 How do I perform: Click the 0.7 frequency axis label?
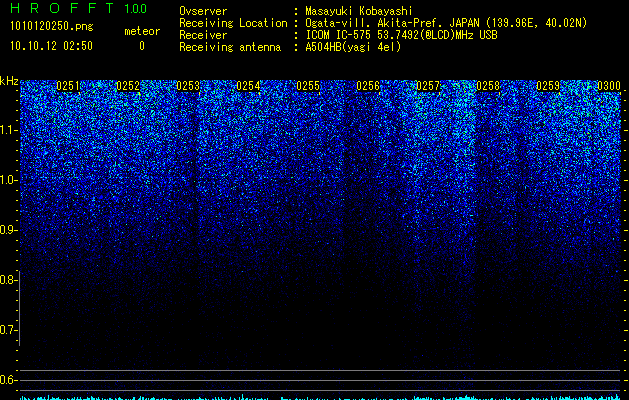(9, 330)
